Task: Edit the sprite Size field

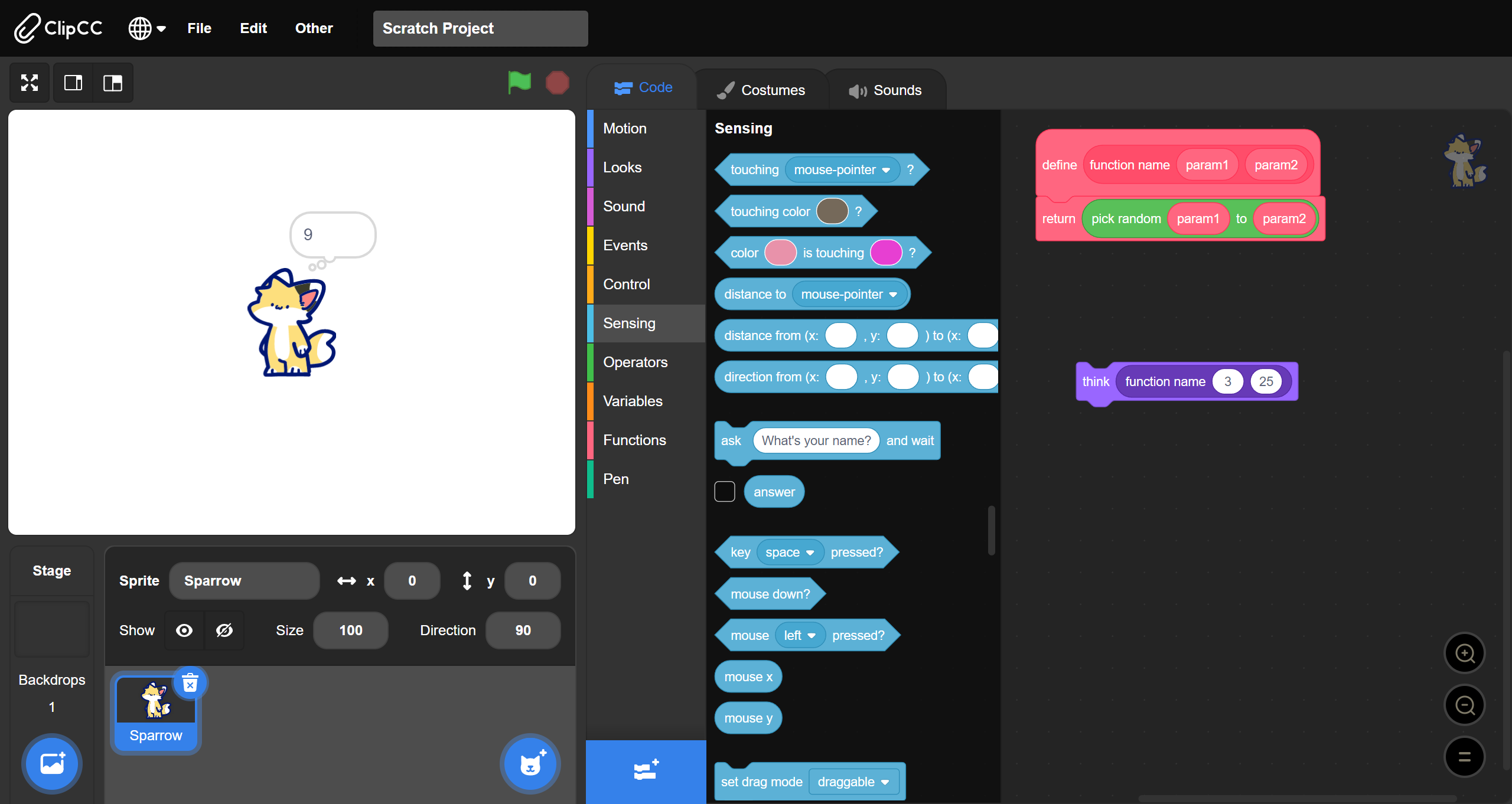Action: click(351, 630)
